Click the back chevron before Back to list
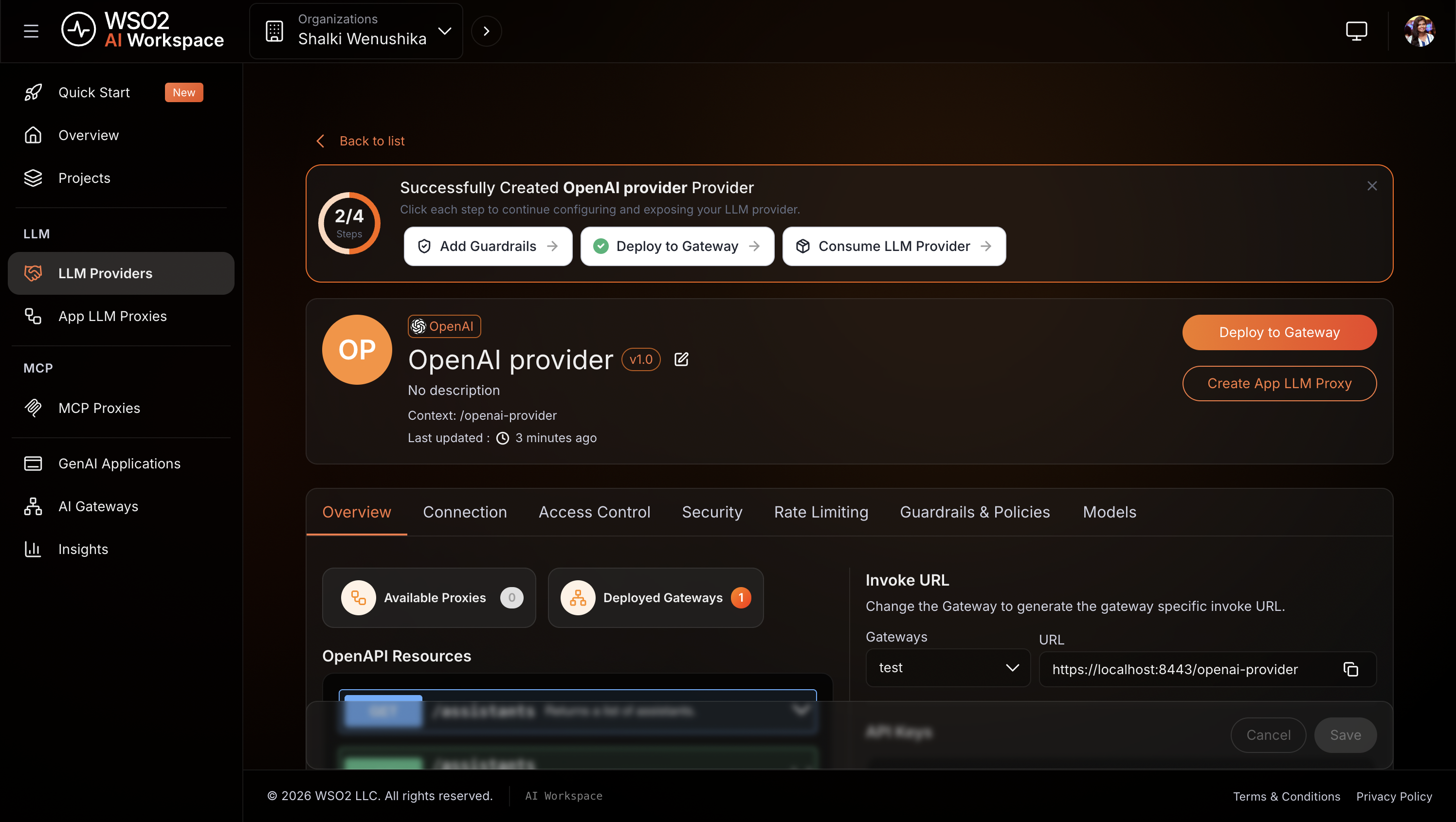 tap(321, 141)
